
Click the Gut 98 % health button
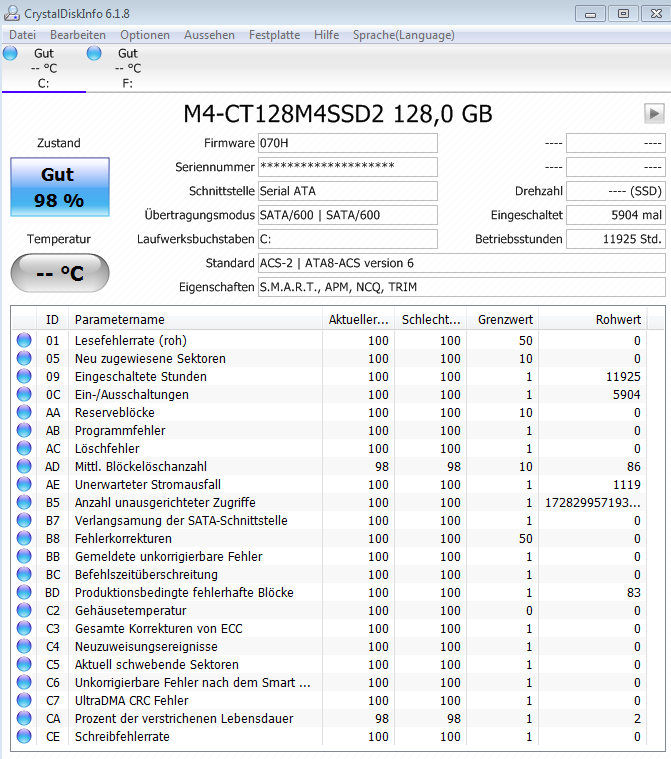click(x=60, y=187)
